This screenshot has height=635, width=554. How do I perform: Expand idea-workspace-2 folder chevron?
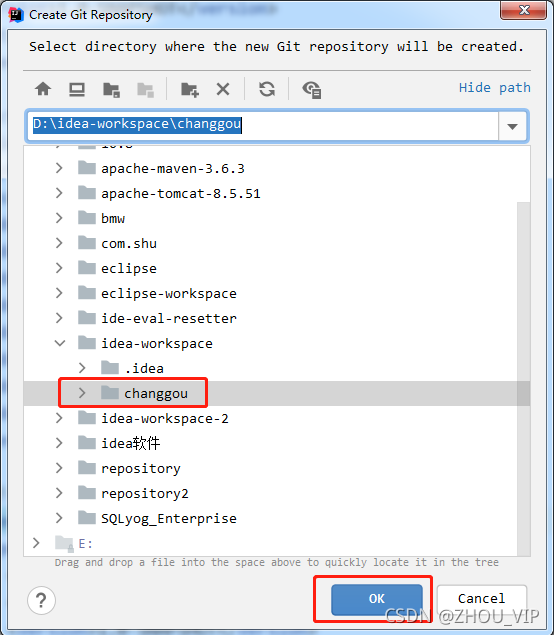click(59, 418)
